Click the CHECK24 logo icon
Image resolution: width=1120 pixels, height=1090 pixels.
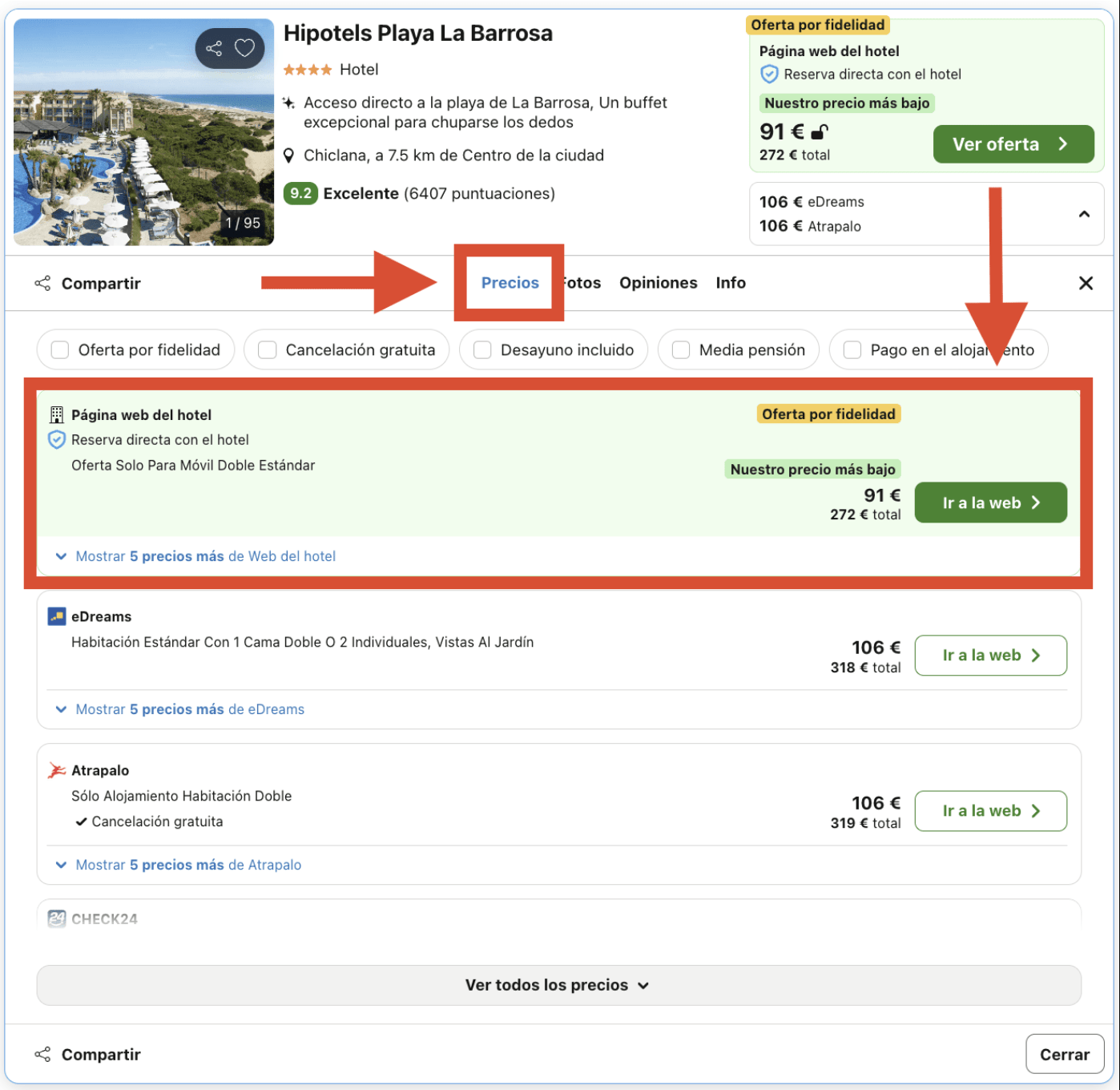pos(57,918)
